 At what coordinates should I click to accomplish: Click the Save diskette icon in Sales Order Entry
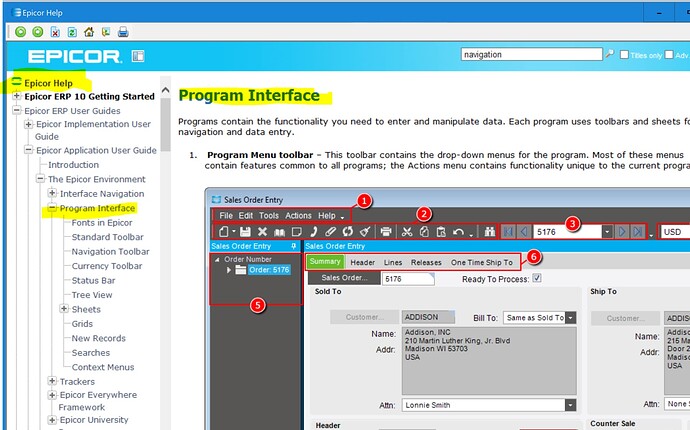pos(245,232)
